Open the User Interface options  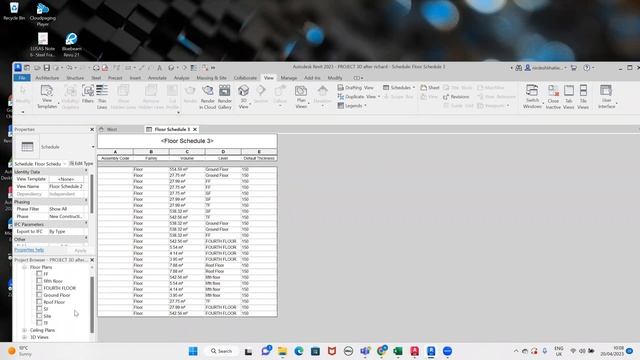click(607, 97)
